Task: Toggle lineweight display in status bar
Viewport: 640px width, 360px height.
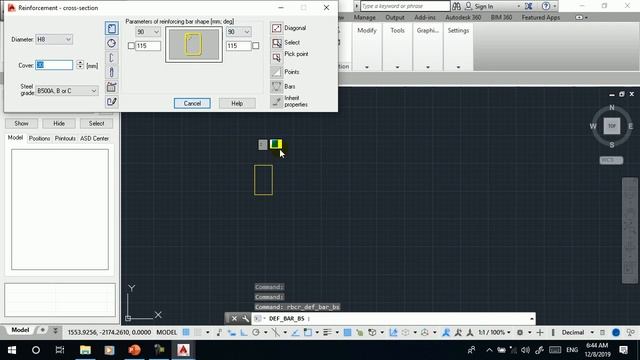Action: tap(327, 333)
